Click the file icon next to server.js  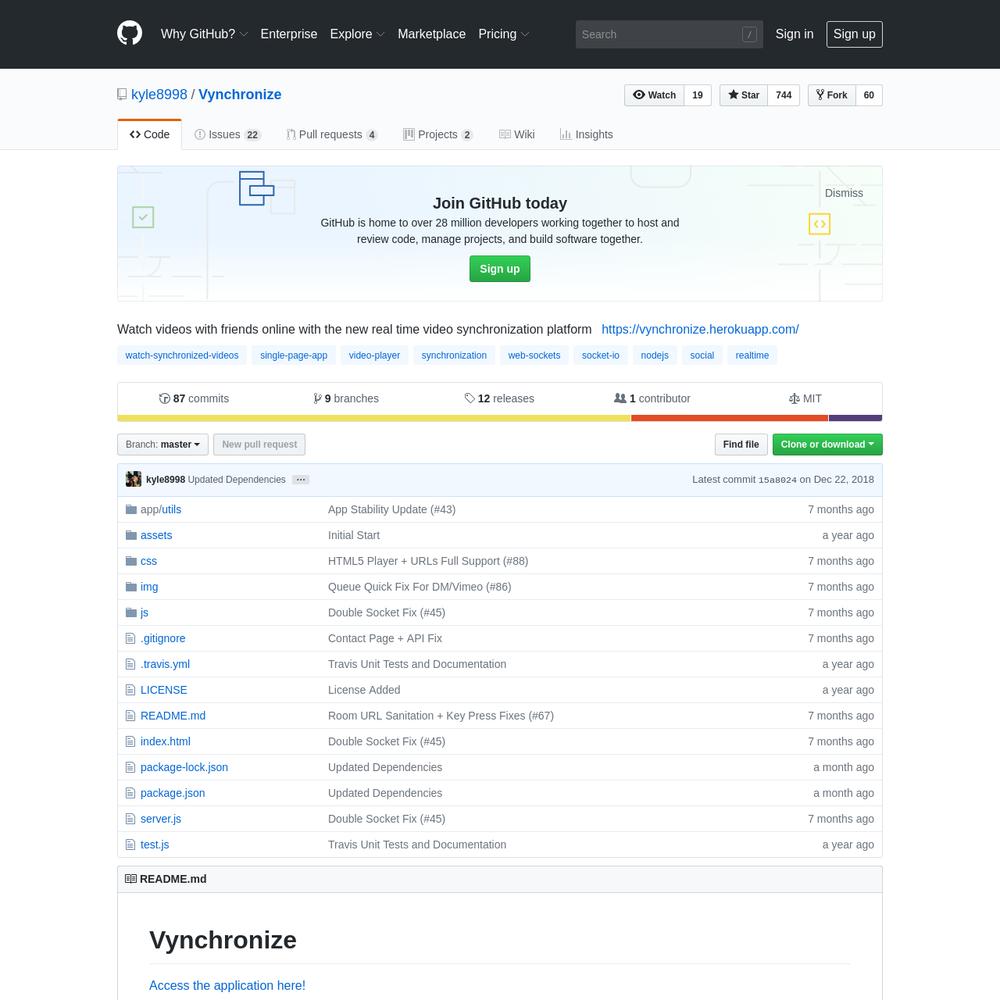coord(130,818)
